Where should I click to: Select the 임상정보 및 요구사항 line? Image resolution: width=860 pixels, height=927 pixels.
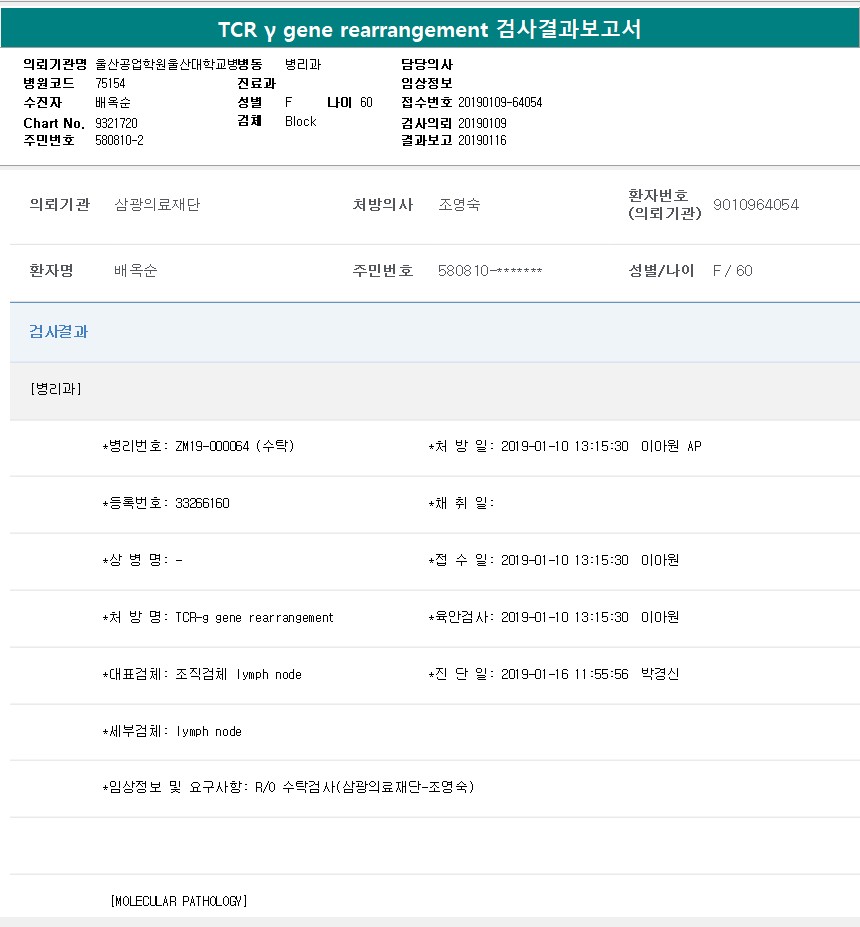288,787
